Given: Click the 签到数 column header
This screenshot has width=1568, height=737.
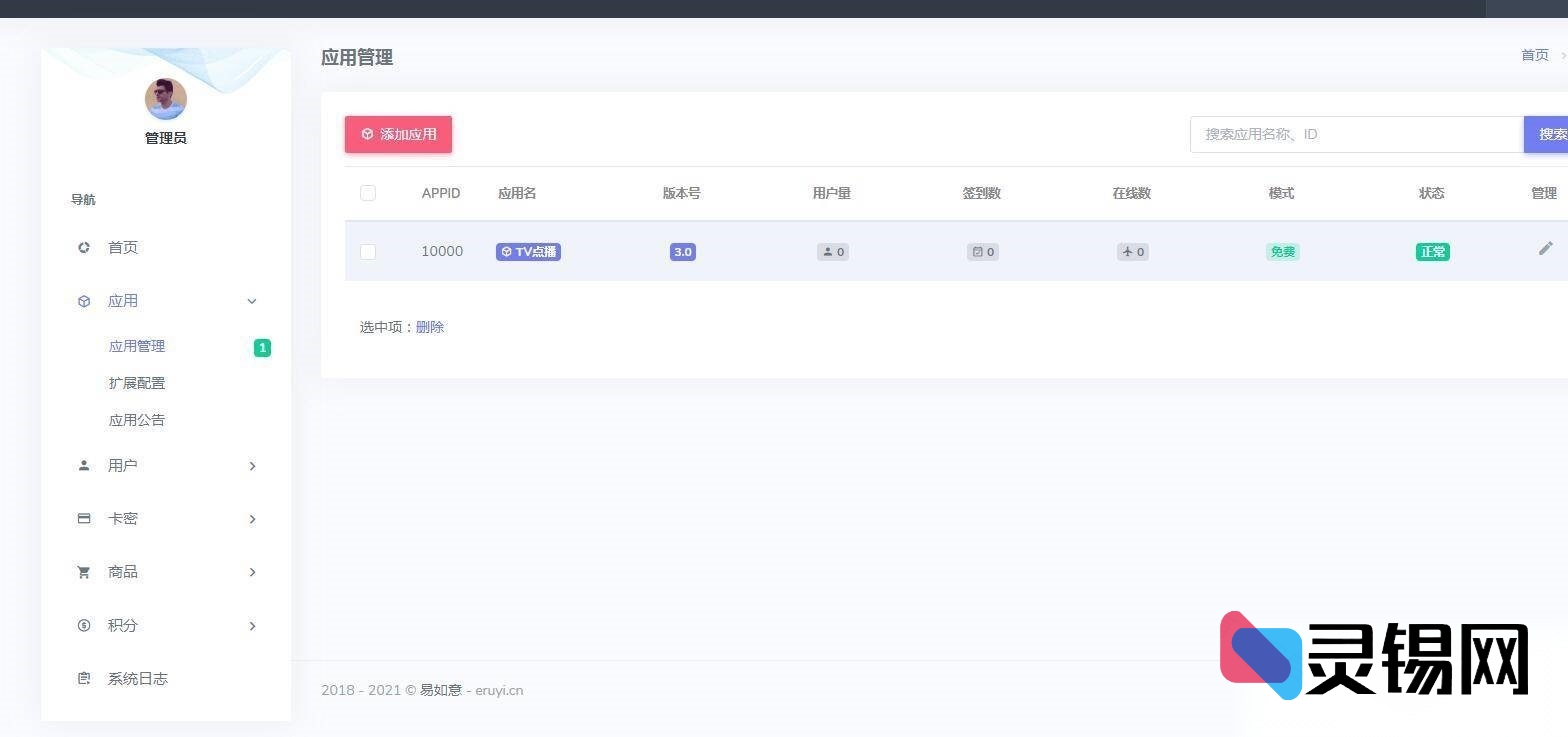Looking at the screenshot, I should click(982, 193).
